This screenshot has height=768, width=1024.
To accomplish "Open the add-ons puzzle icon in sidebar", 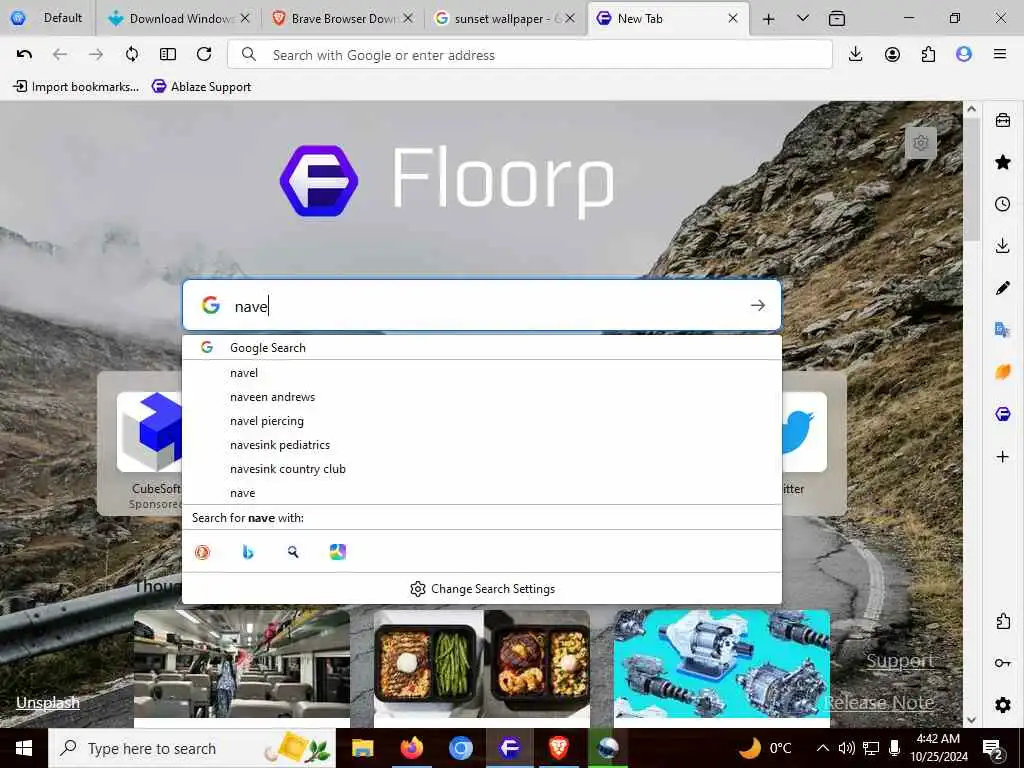I will [x=1003, y=621].
